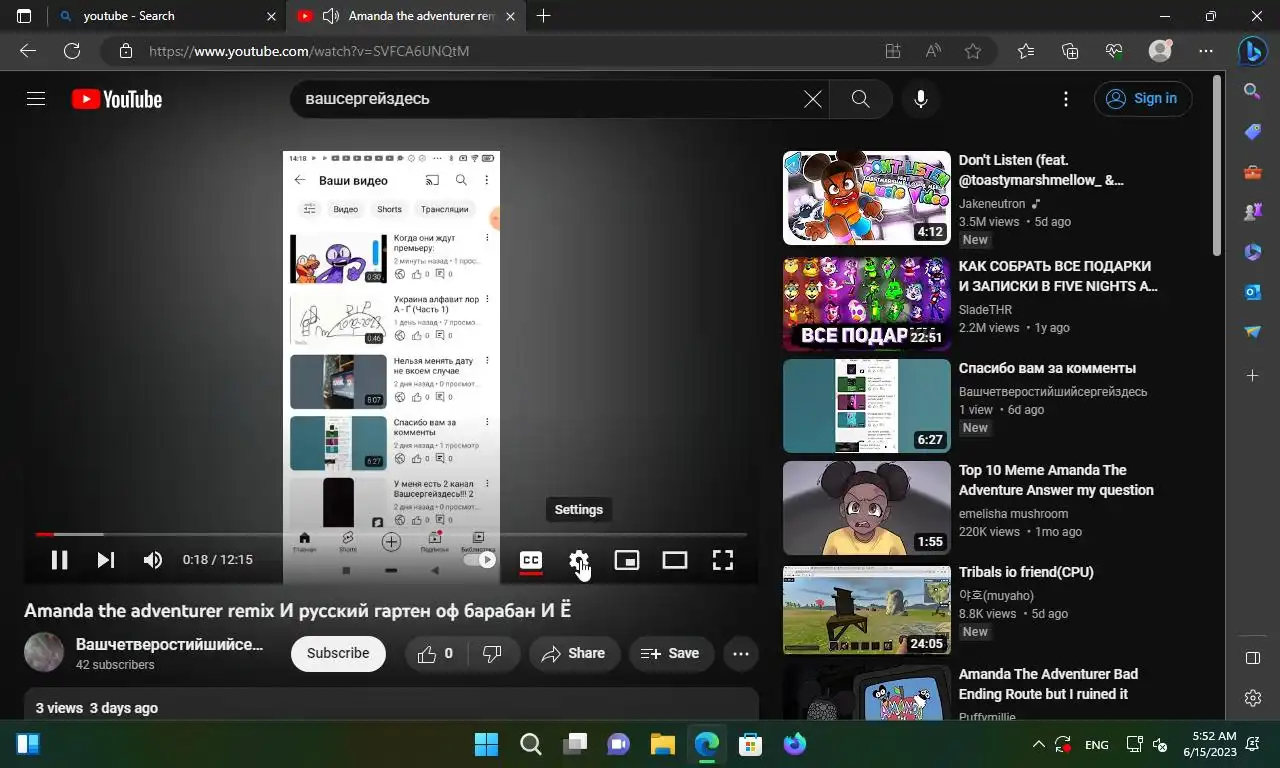Open more actions under the video
1280x768 pixels.
741,653
